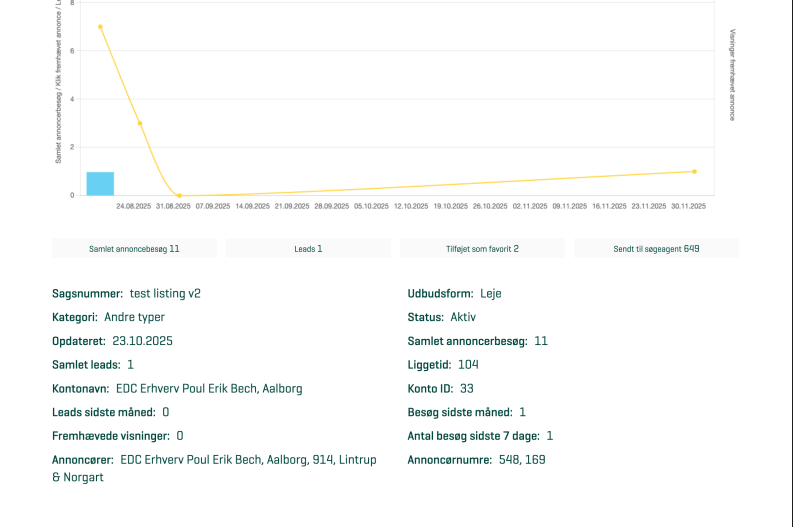Select the highest yellow data point on the line

[100, 27]
